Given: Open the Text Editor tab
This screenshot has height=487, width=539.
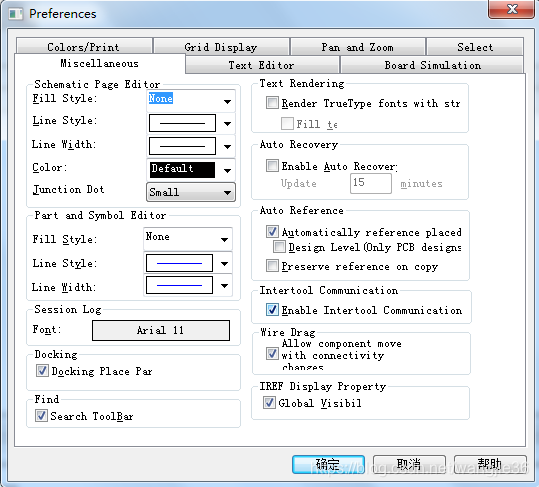Looking at the screenshot, I should [262, 65].
